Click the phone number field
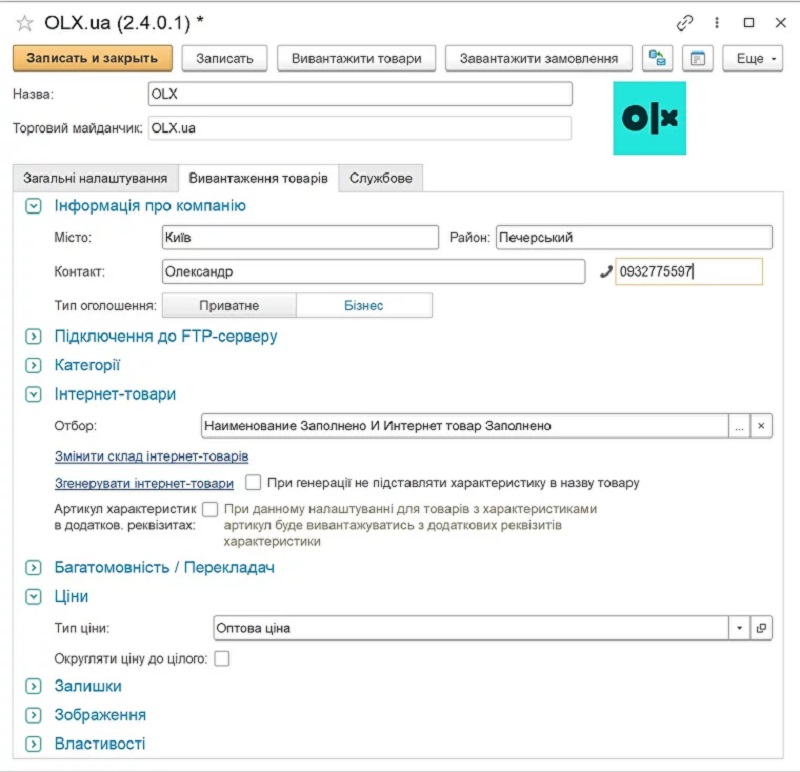Viewport: 800px width, 772px height. click(689, 272)
